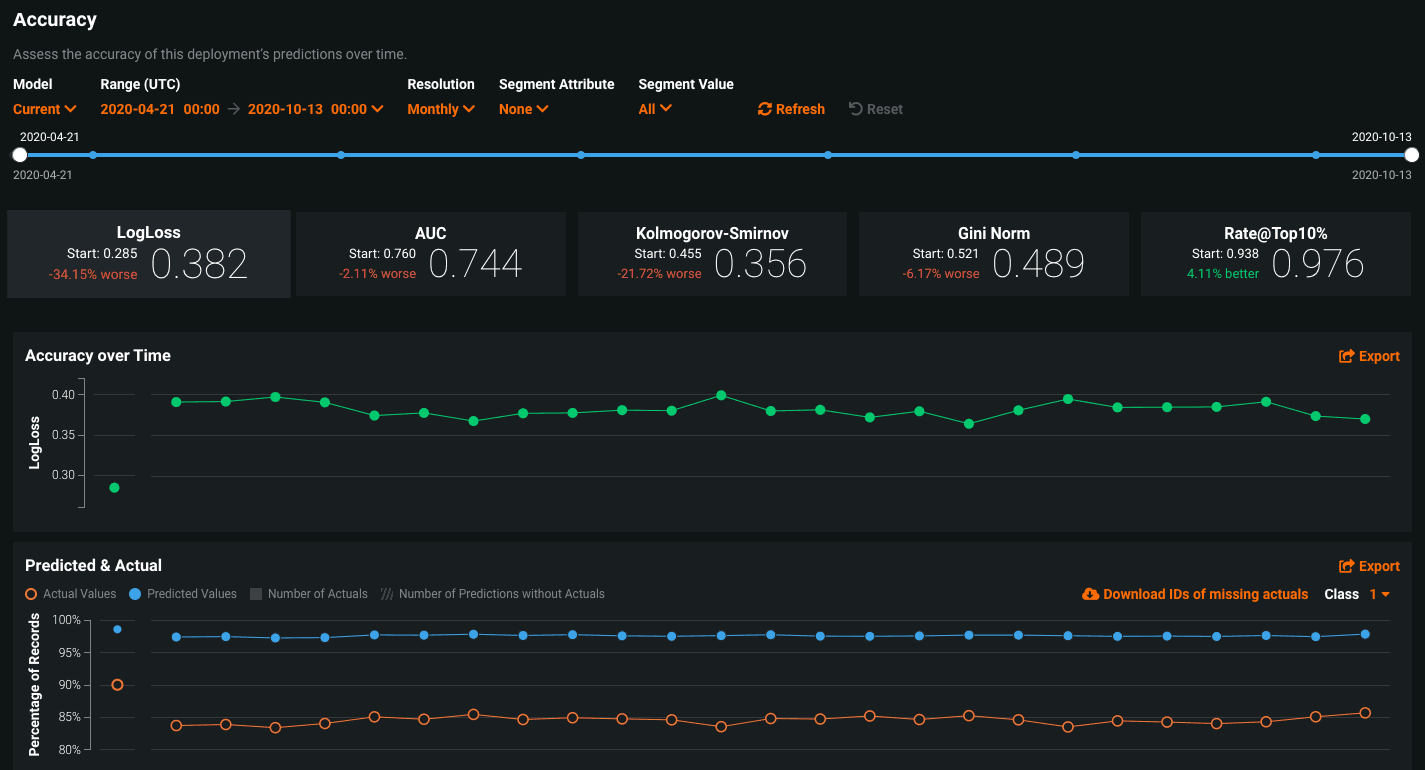
Task: Click the gray Number of Actuals square icon
Action: coord(255,593)
